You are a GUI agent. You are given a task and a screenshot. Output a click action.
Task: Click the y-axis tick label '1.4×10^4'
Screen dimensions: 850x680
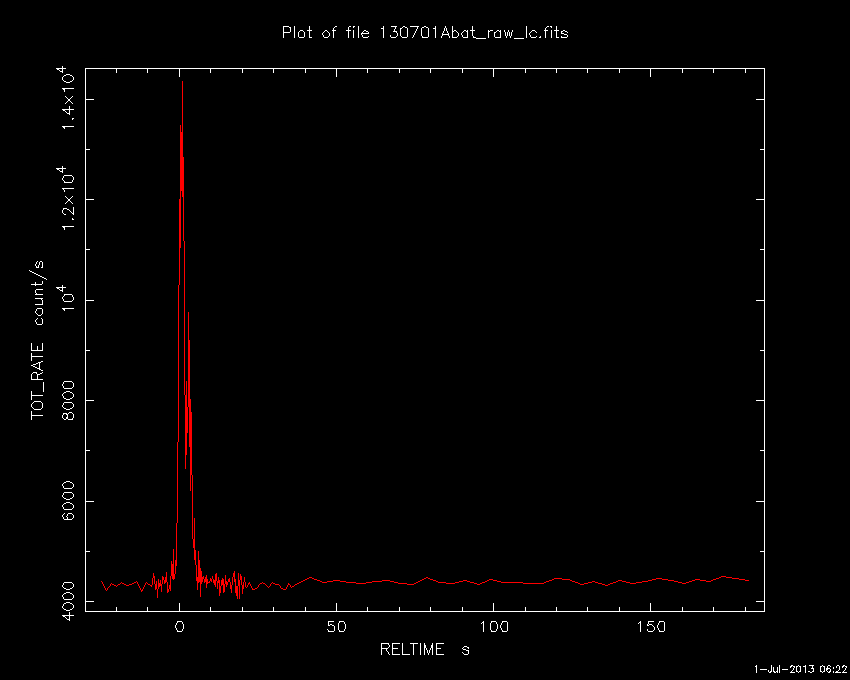pyautogui.click(x=66, y=98)
